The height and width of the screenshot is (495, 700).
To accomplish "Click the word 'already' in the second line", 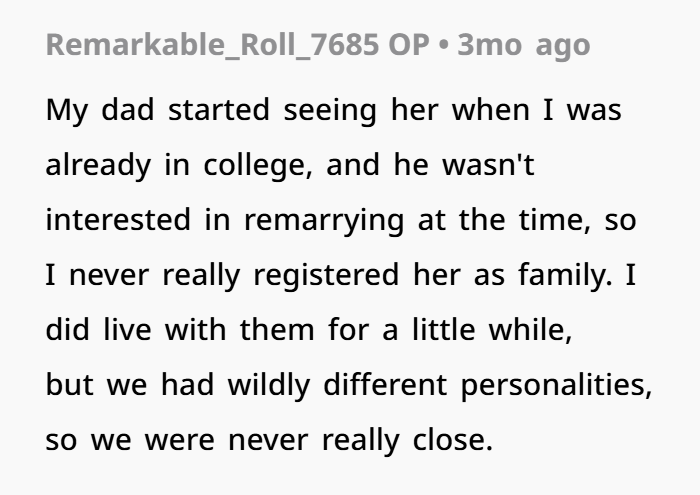I will coord(98,165).
